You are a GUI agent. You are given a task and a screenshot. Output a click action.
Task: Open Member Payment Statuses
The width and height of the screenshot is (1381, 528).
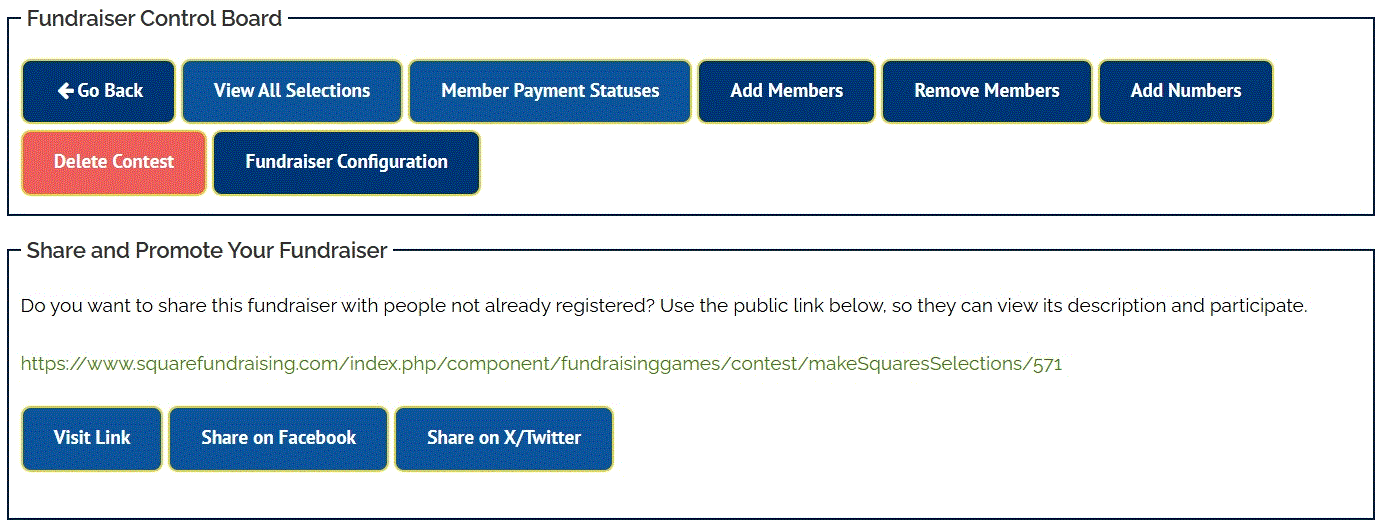coord(550,91)
